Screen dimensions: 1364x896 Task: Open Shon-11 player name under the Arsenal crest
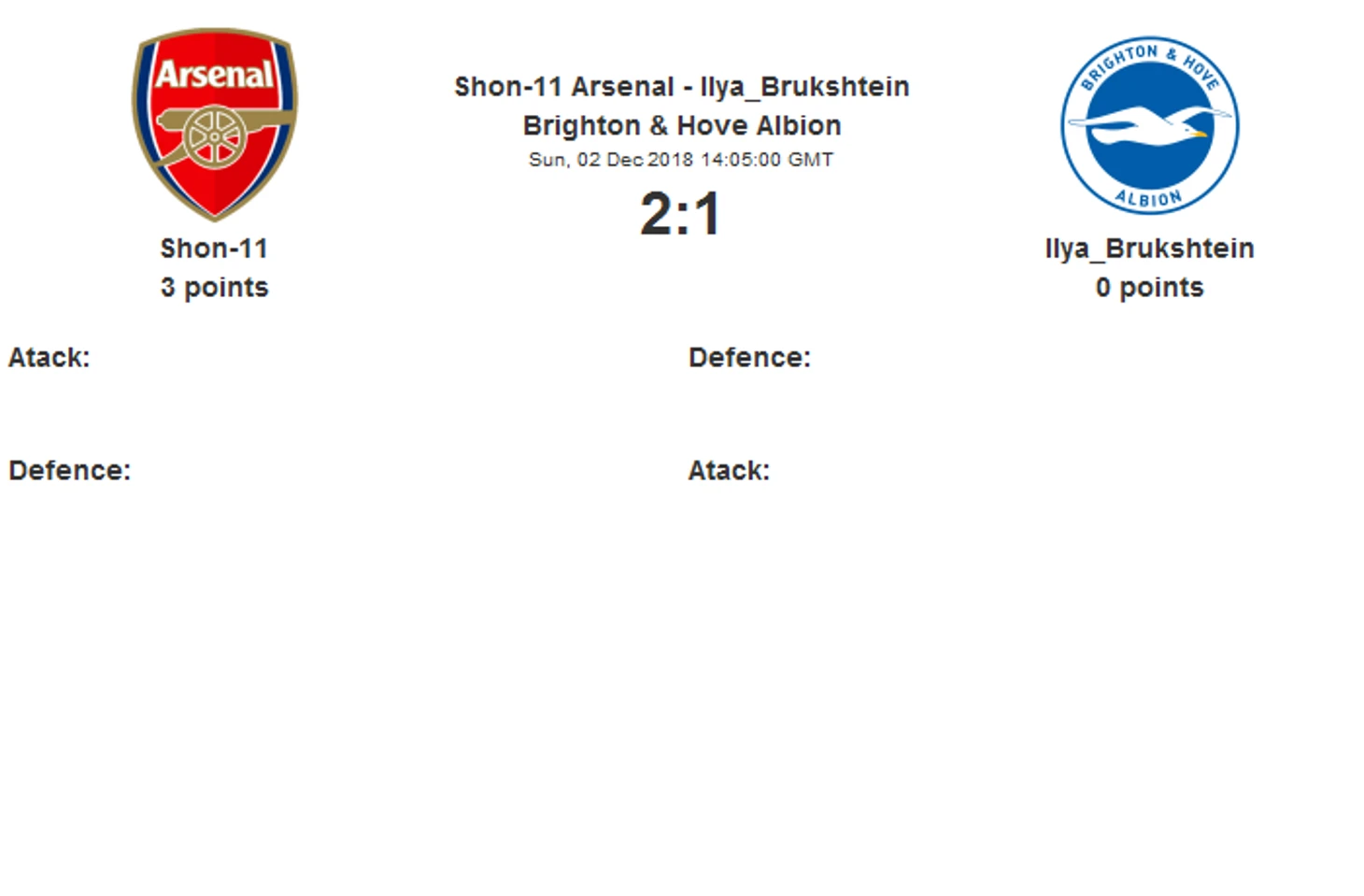point(214,249)
